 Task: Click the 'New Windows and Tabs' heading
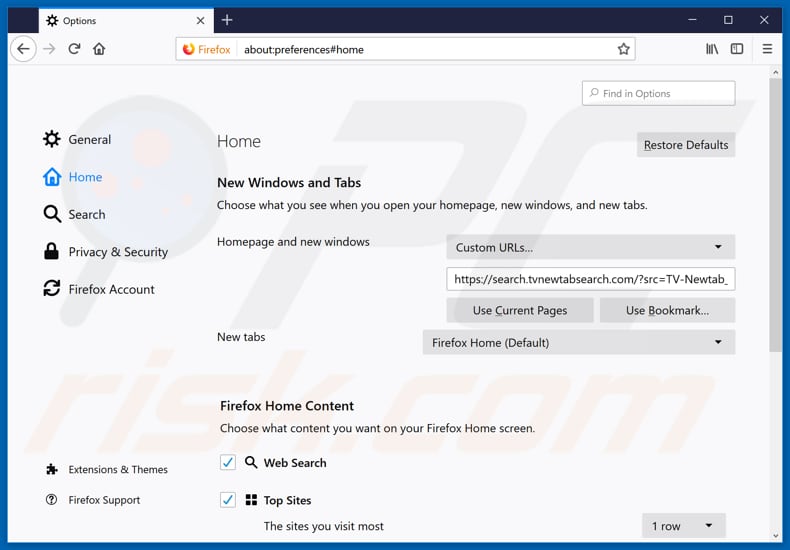tap(289, 183)
